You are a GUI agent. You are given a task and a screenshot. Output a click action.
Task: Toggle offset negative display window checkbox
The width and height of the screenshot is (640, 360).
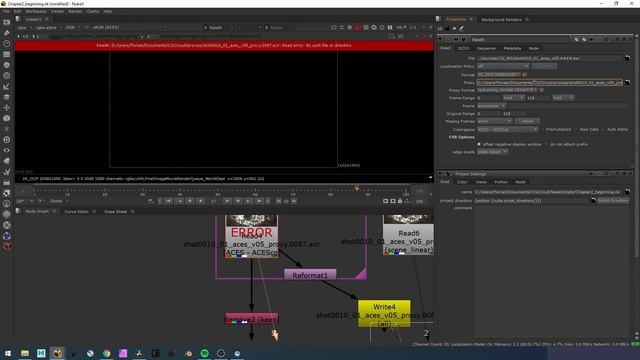click(x=479, y=144)
